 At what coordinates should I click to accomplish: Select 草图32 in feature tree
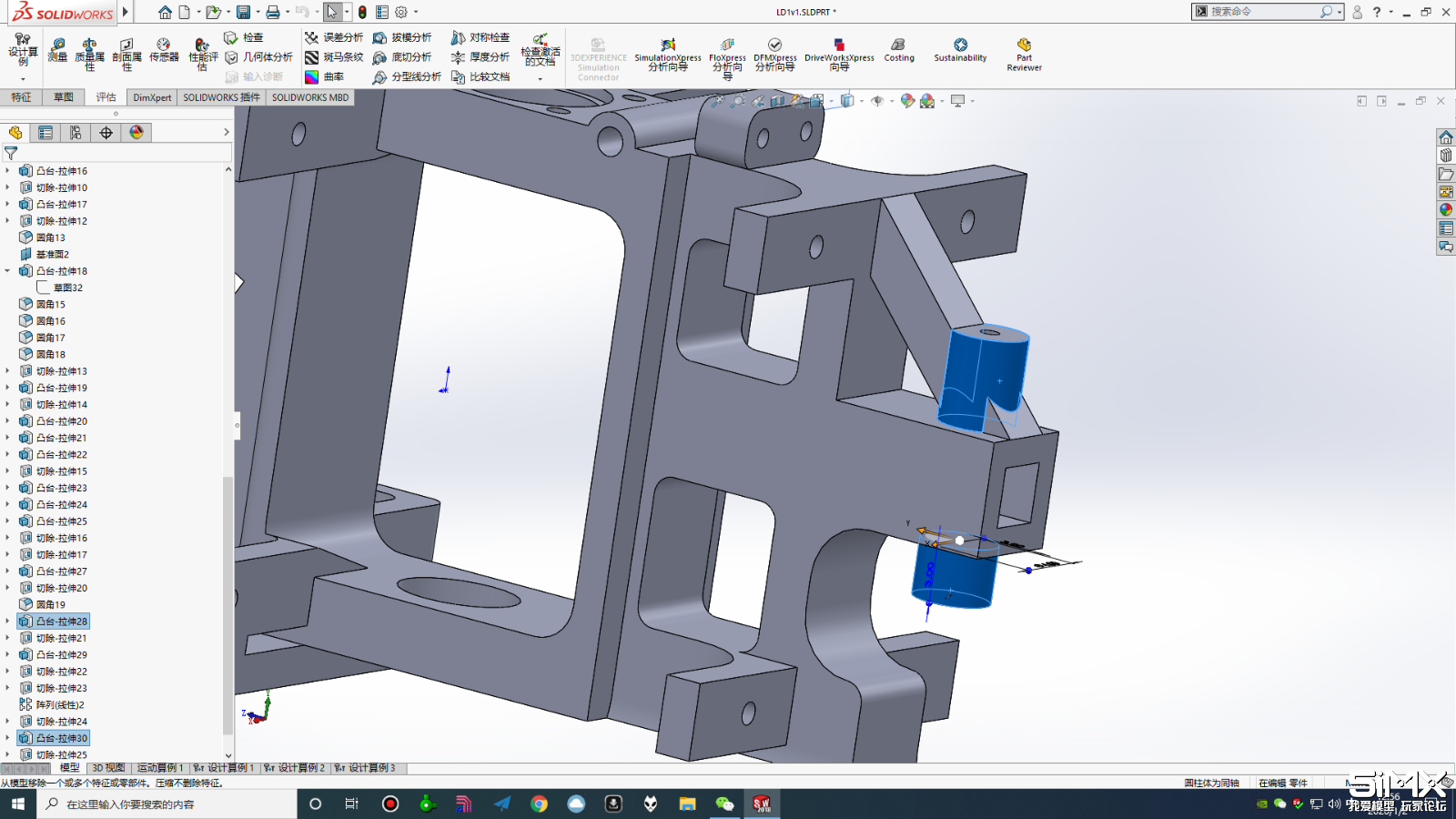pyautogui.click(x=60, y=288)
